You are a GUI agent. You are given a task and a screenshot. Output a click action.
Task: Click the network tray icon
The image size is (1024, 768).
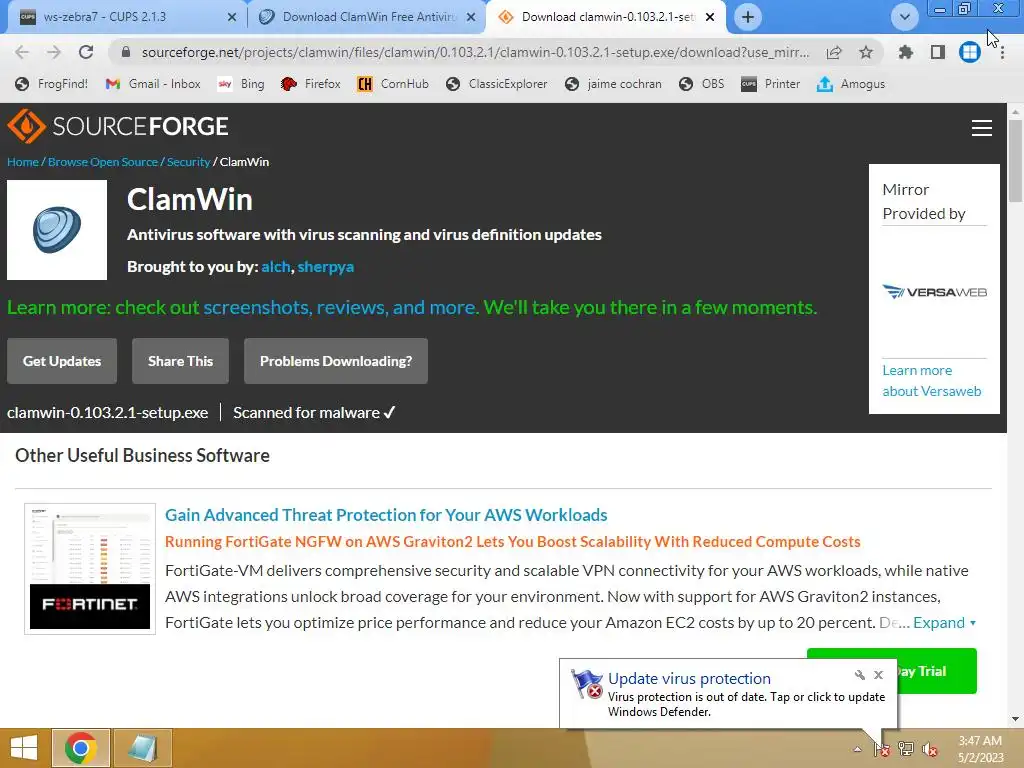(906, 749)
